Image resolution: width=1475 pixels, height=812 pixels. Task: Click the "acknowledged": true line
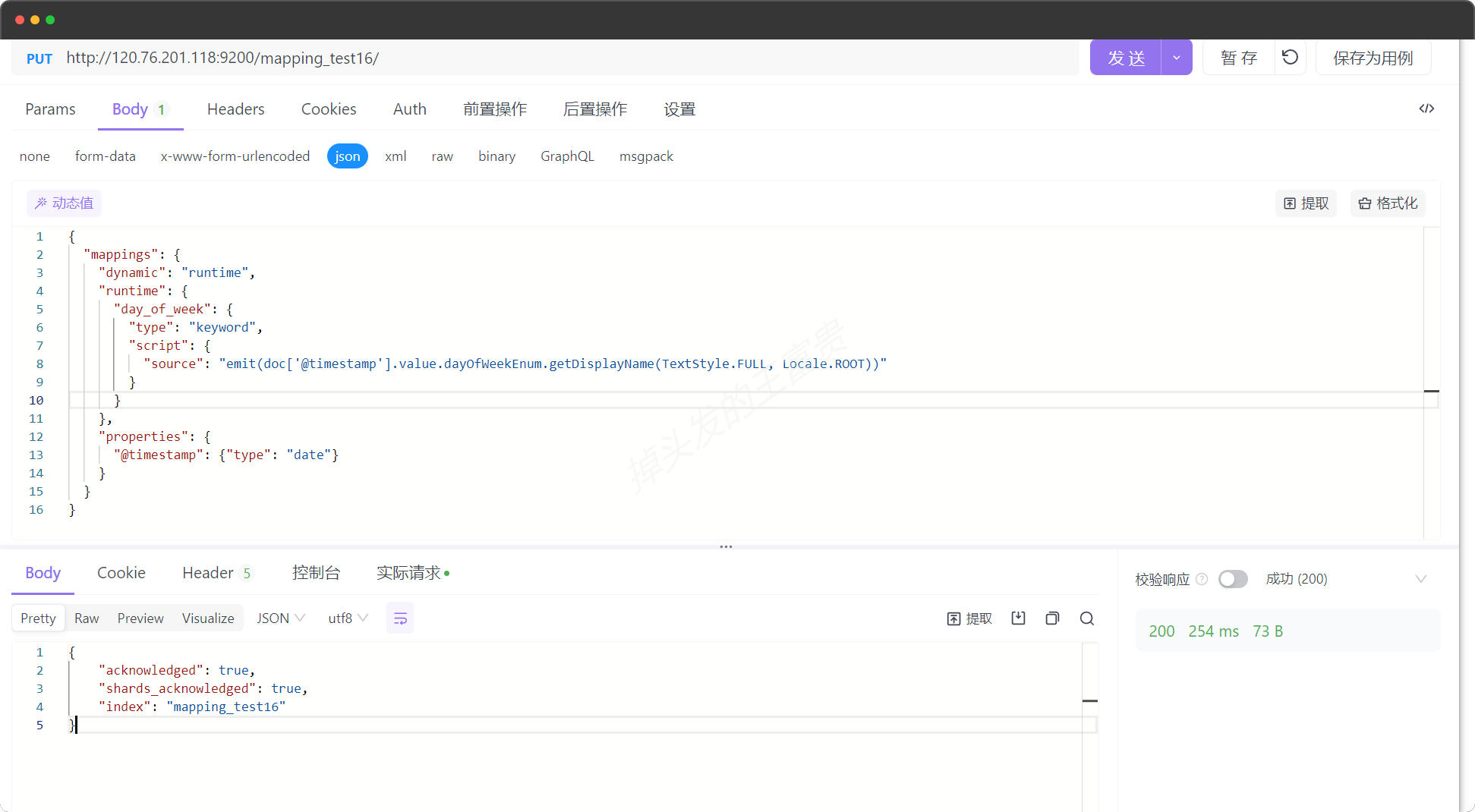pos(176,670)
